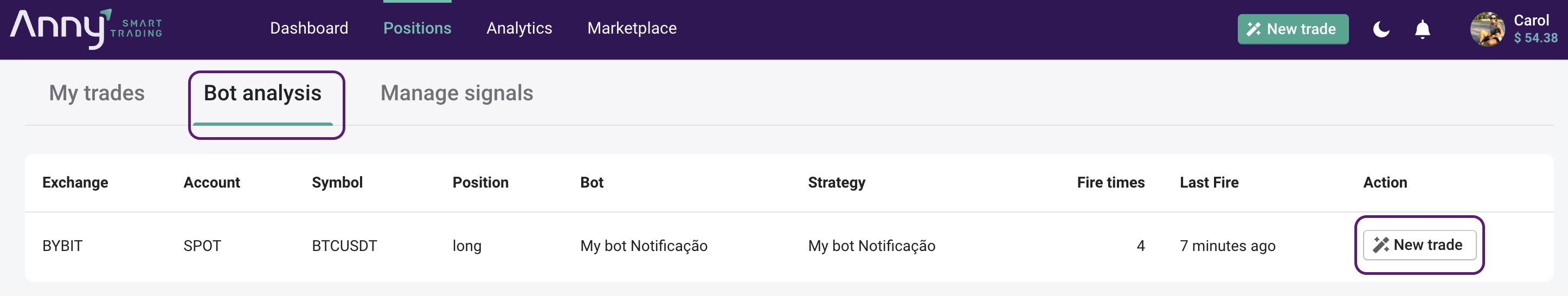
Task: Click the Exchange column header
Action: (x=75, y=182)
